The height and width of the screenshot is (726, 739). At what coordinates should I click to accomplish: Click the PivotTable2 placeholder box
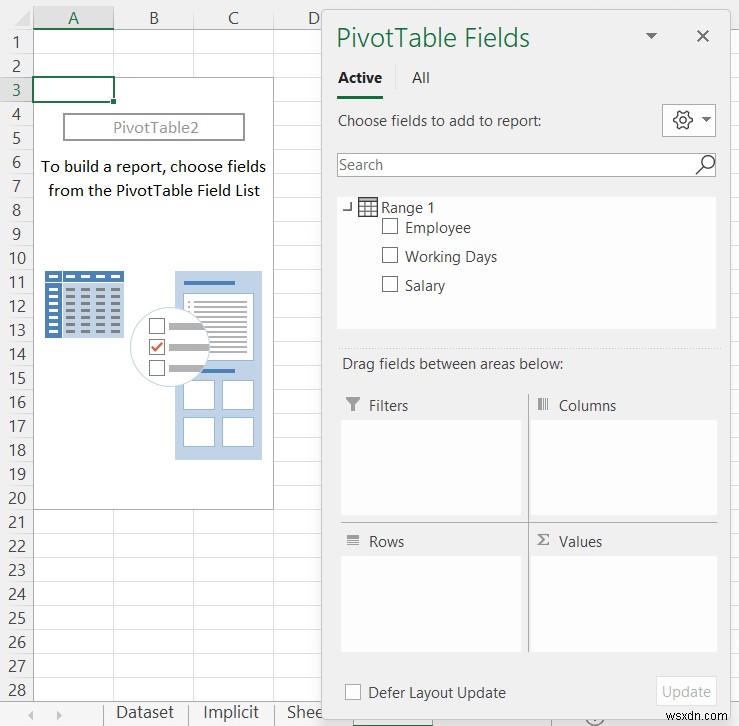(x=153, y=127)
